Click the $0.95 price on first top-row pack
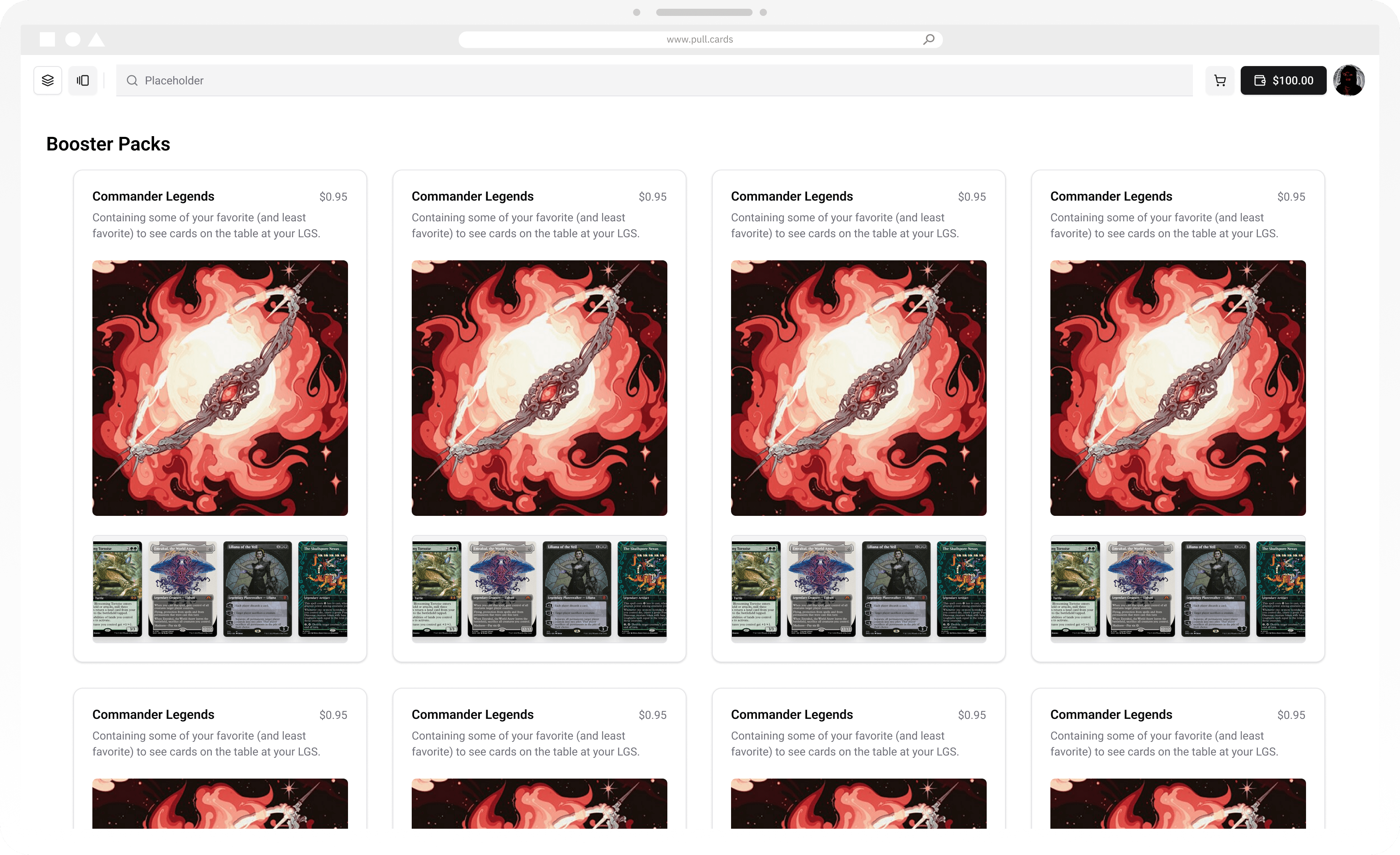Image resolution: width=1400 pixels, height=855 pixels. (x=334, y=197)
